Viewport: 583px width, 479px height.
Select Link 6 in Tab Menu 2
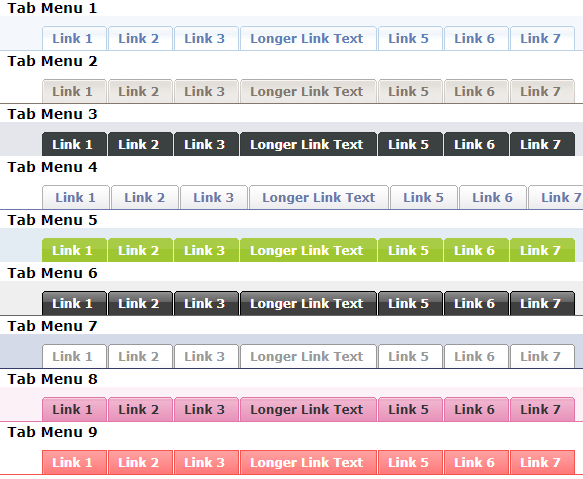476,91
